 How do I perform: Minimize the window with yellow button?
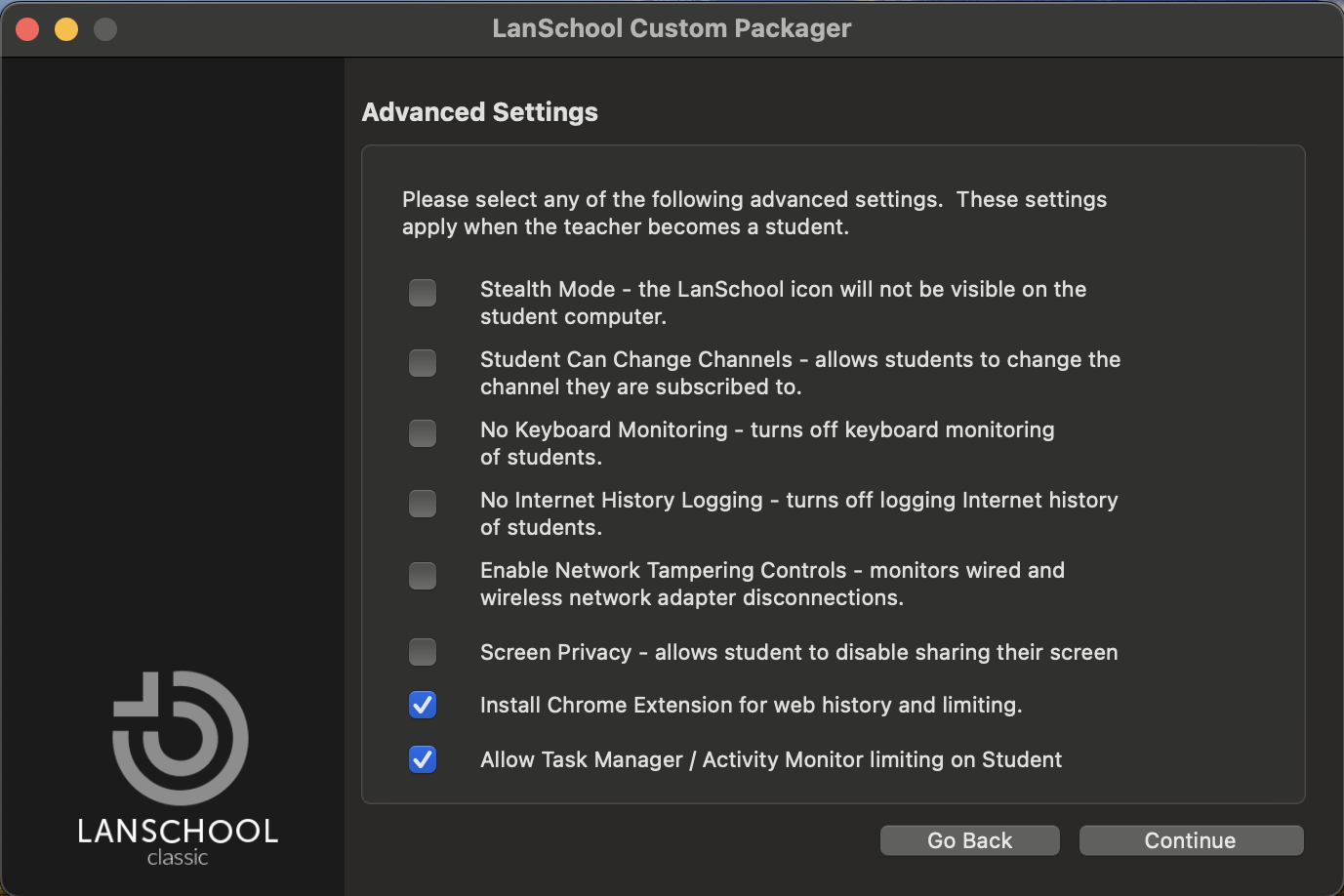[x=66, y=29]
